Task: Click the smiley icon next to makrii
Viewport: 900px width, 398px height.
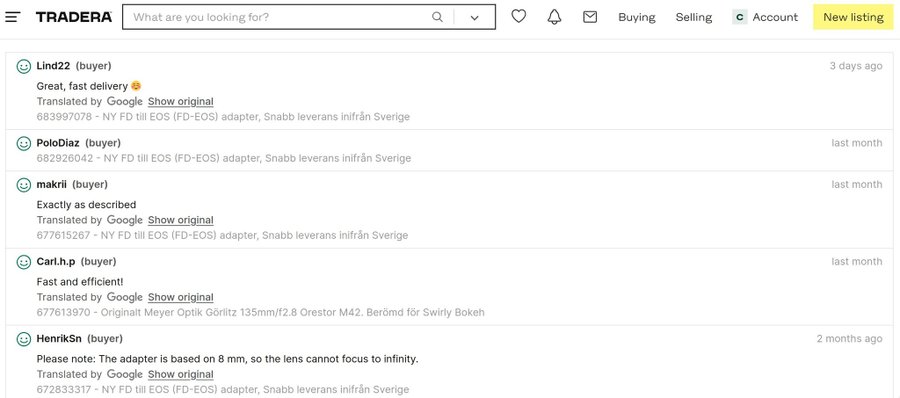Action: pyautogui.click(x=24, y=185)
